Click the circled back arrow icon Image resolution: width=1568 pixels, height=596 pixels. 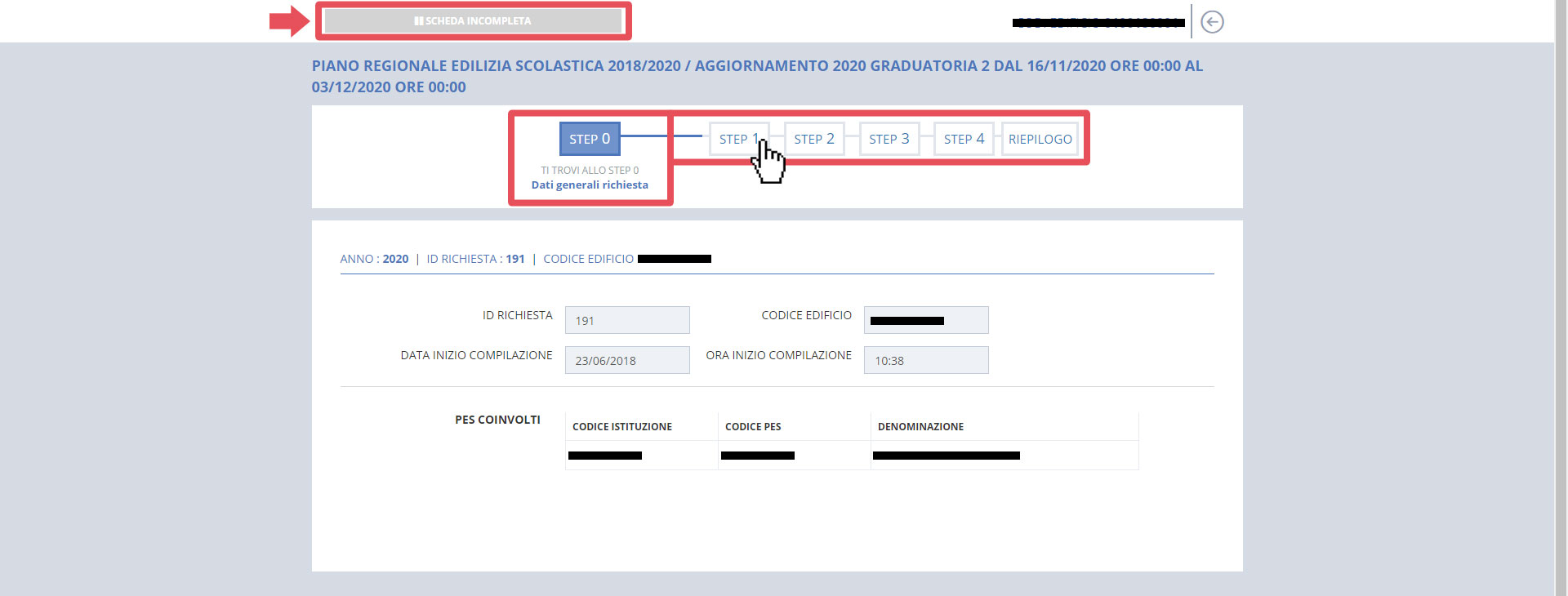coord(1212,22)
